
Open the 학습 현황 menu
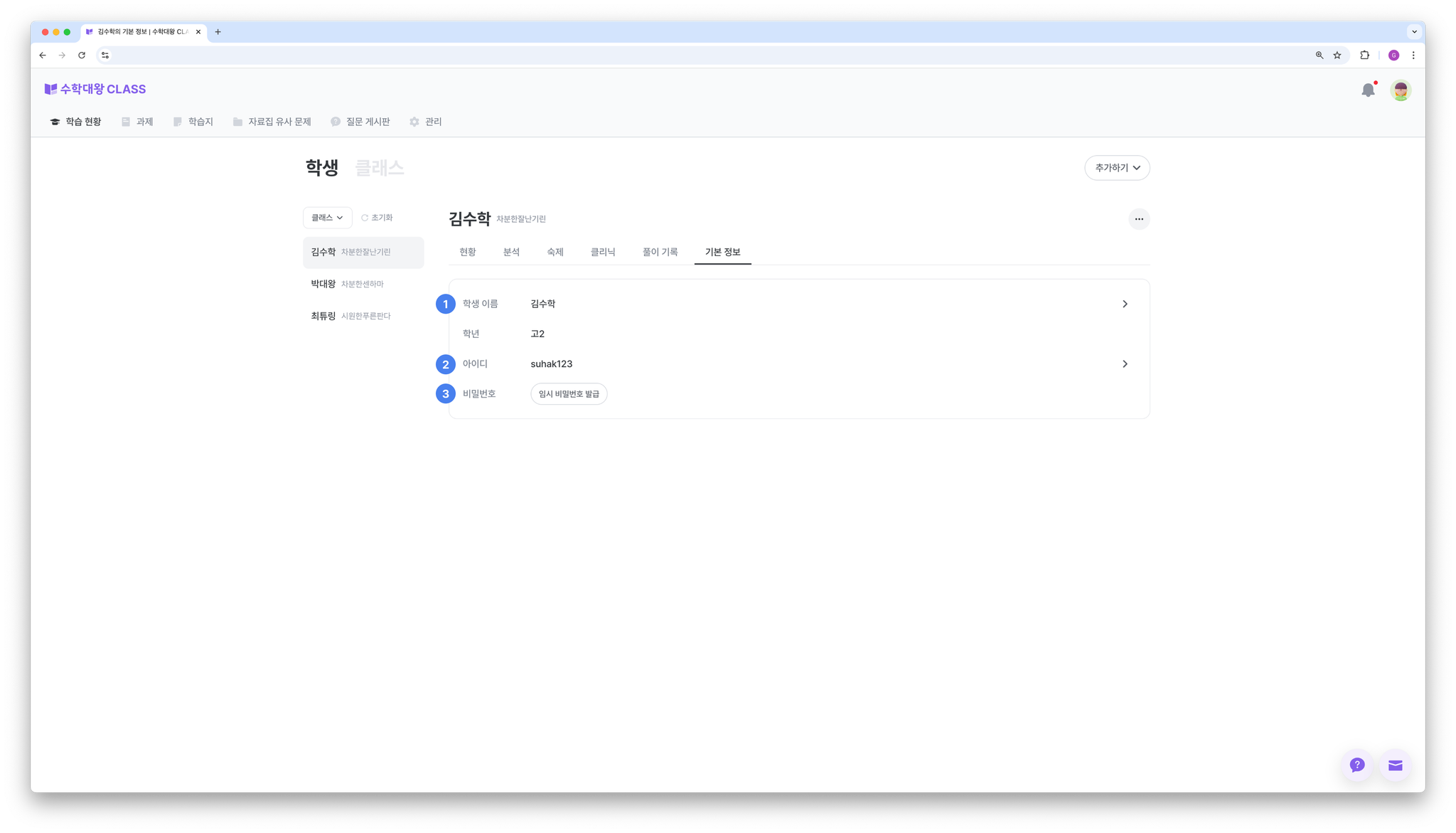(x=75, y=122)
